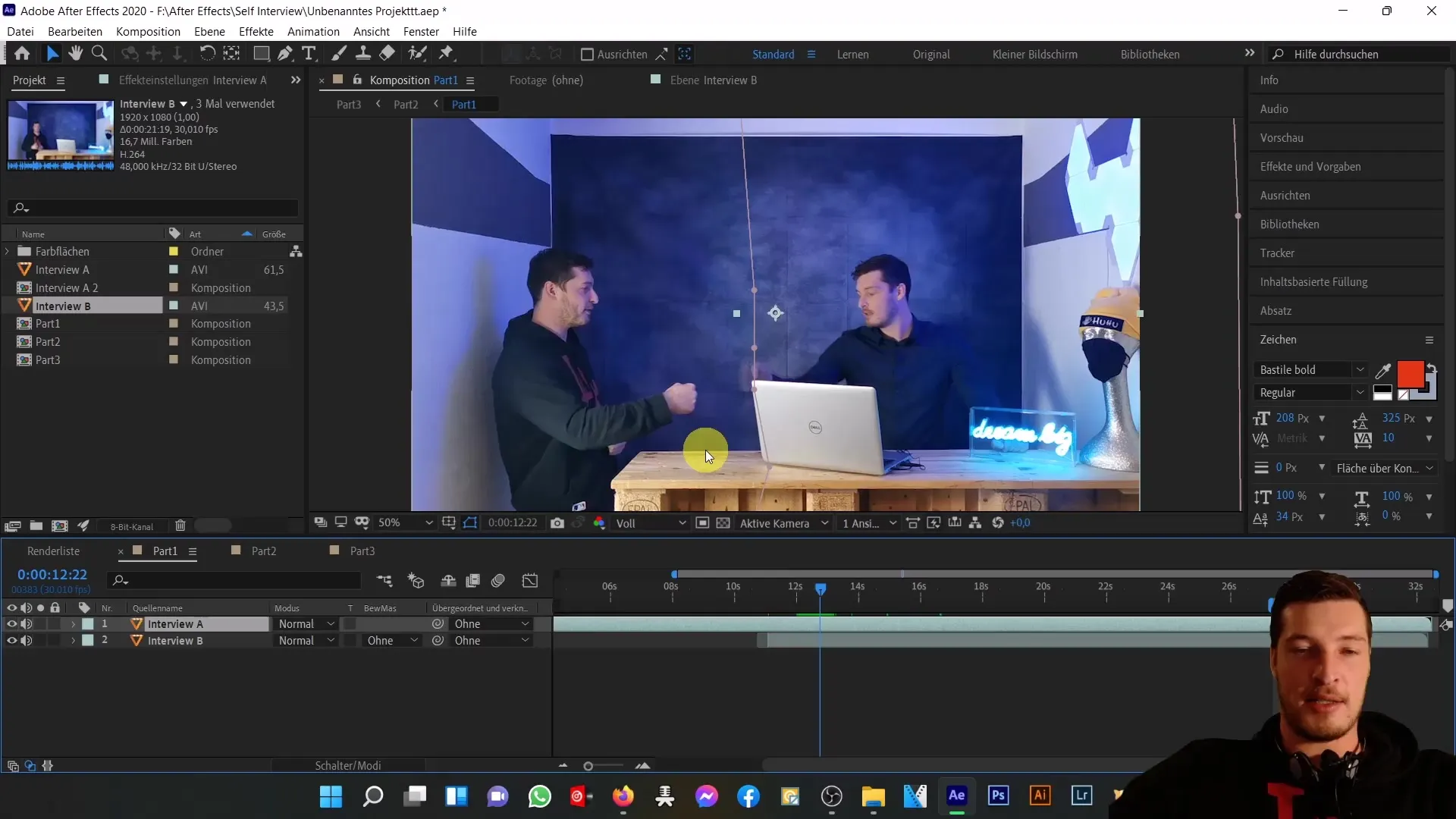Image resolution: width=1456 pixels, height=819 pixels.
Task: Open the Regular font style dropdown
Action: [x=1310, y=393]
